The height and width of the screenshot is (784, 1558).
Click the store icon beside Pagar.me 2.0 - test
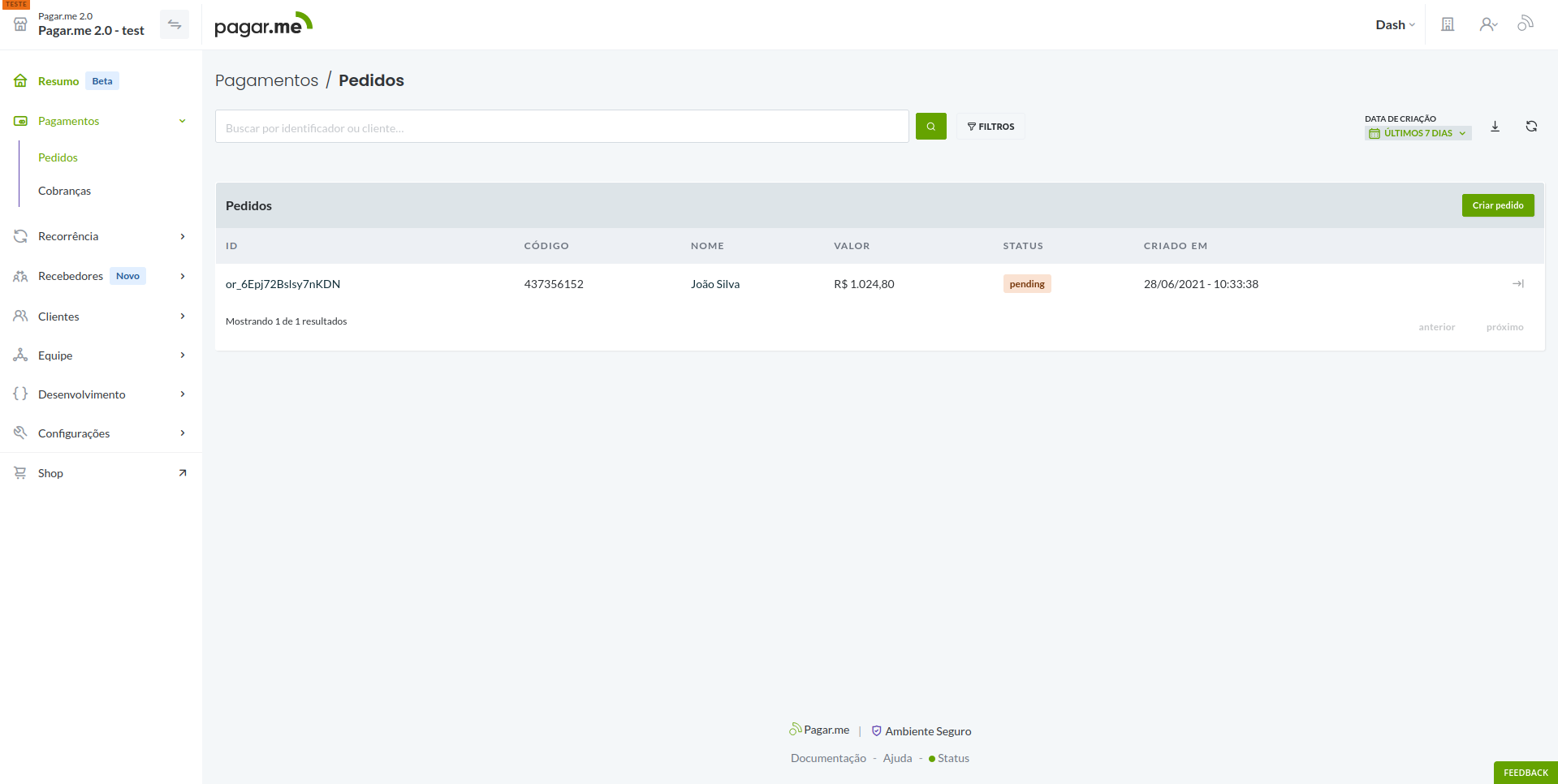[20, 24]
